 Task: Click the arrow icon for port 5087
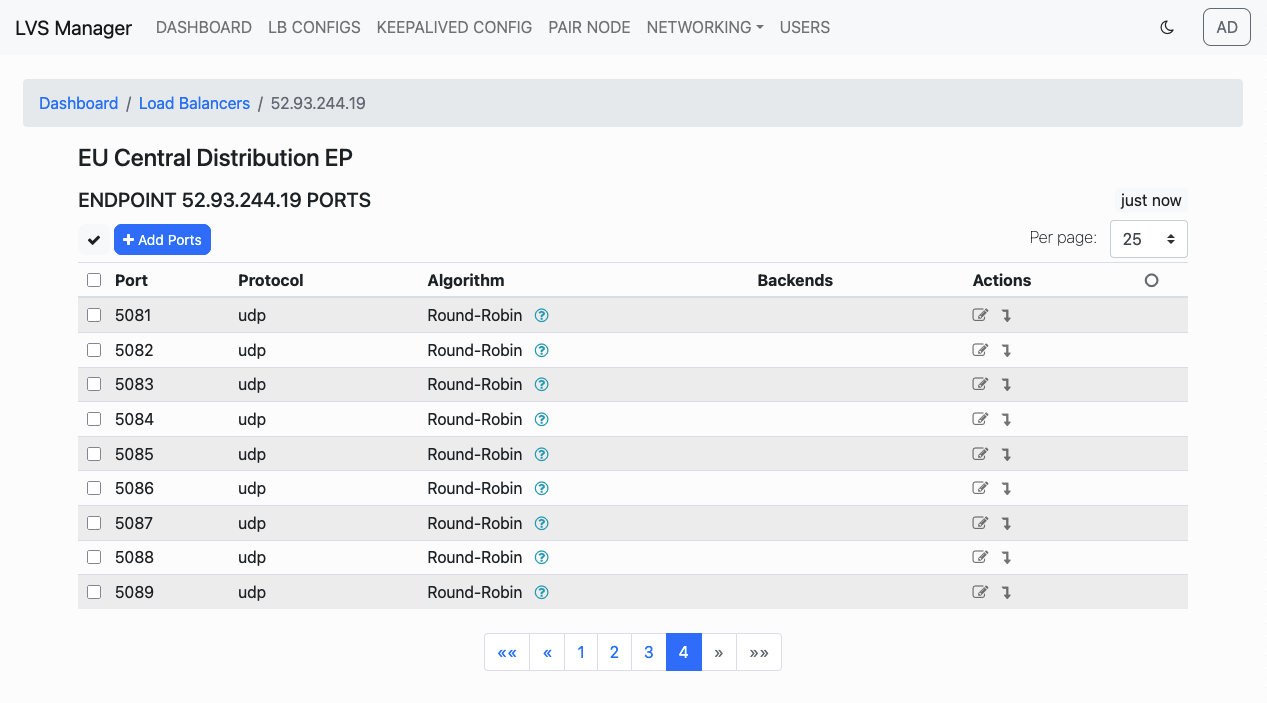(1006, 523)
